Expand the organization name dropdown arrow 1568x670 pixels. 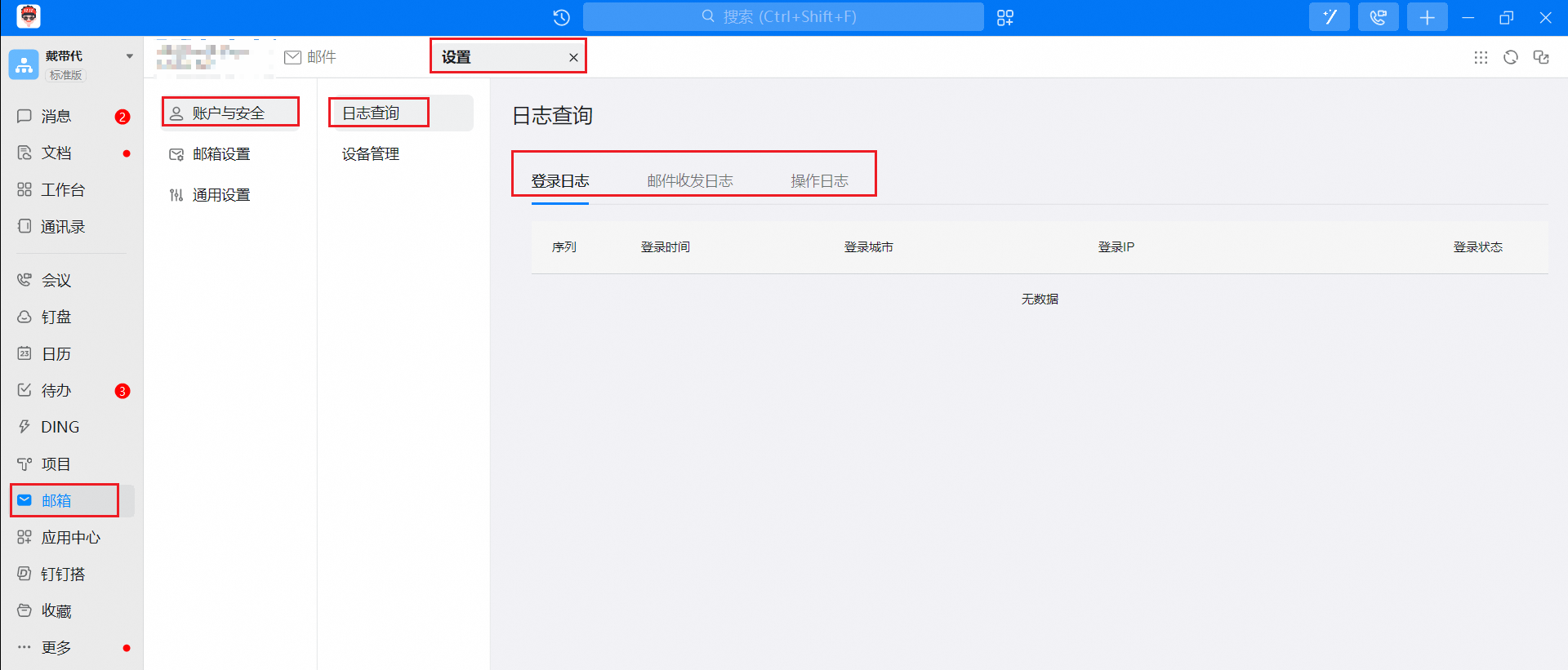click(129, 56)
